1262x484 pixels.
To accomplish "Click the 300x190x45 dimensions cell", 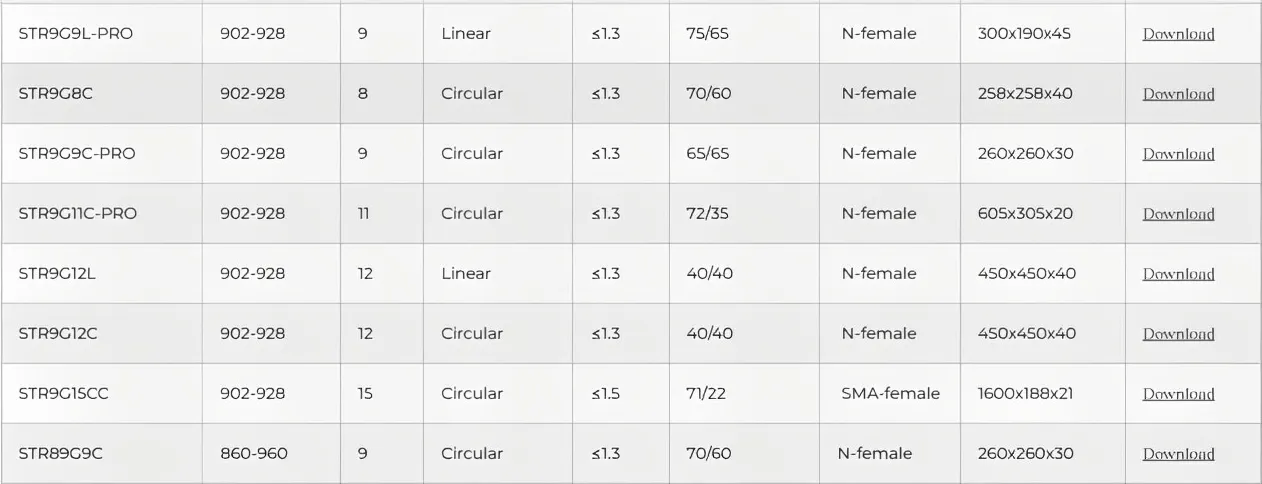I will pyautogui.click(x=1024, y=34).
